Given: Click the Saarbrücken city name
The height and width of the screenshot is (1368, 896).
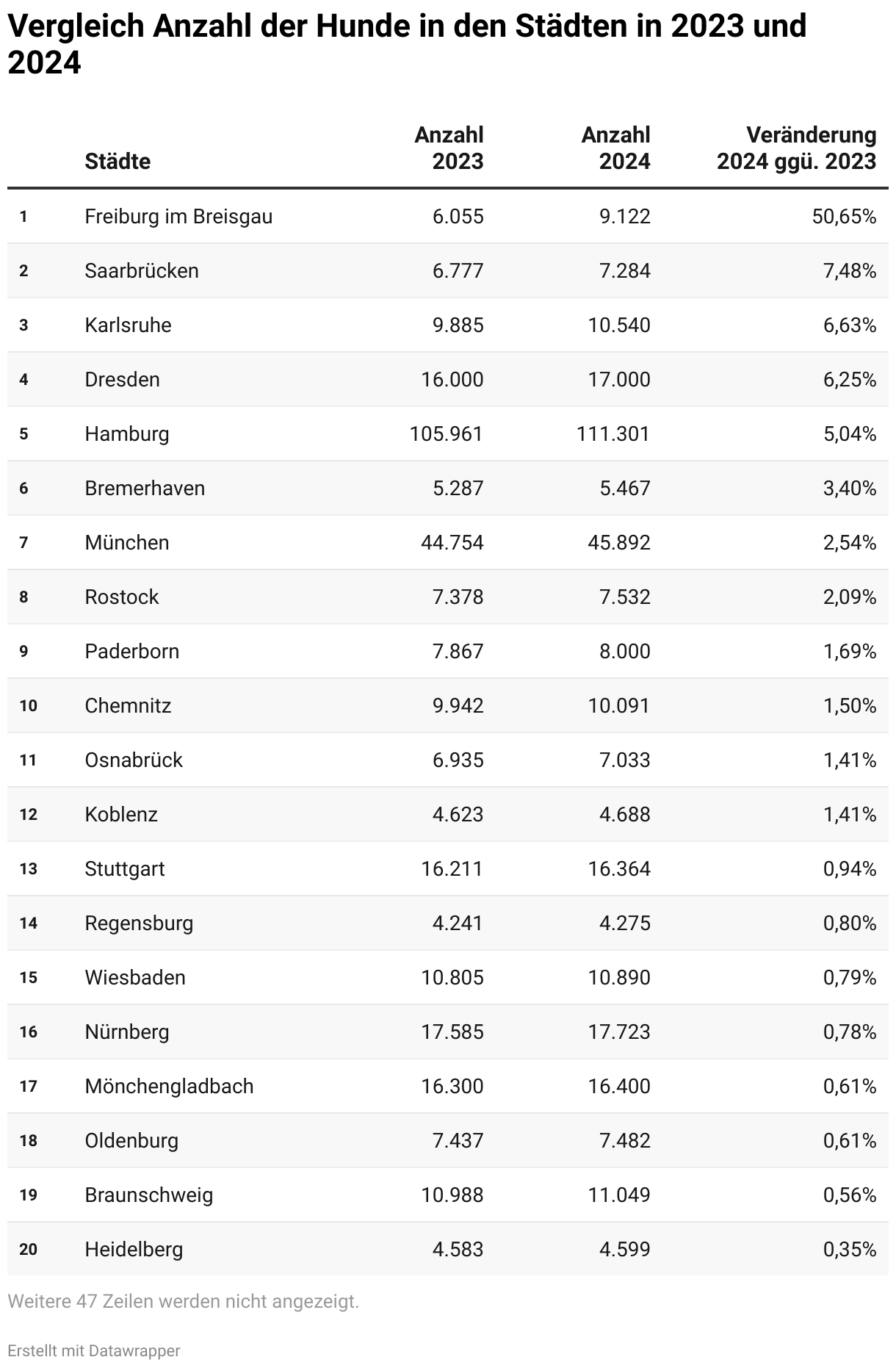Looking at the screenshot, I should coord(142,271).
